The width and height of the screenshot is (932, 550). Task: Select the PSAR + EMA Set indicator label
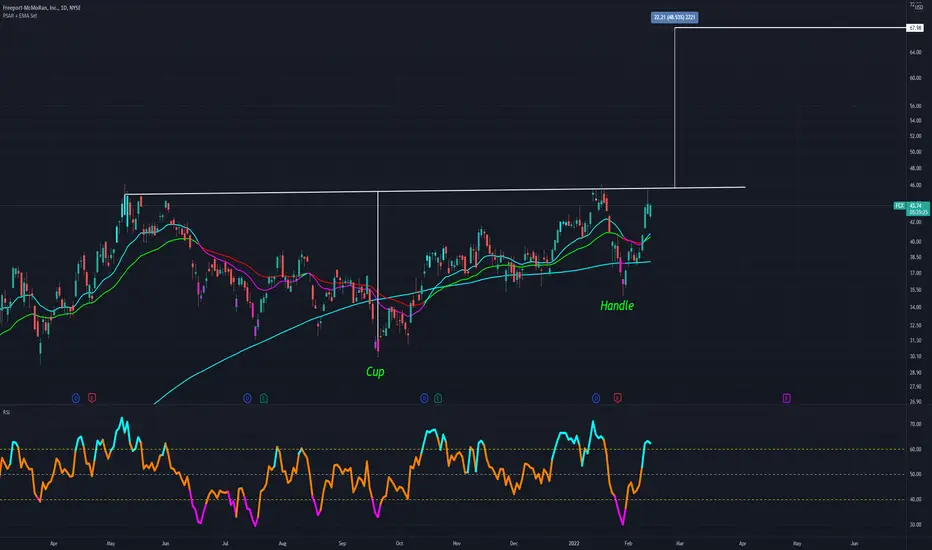coord(20,15)
